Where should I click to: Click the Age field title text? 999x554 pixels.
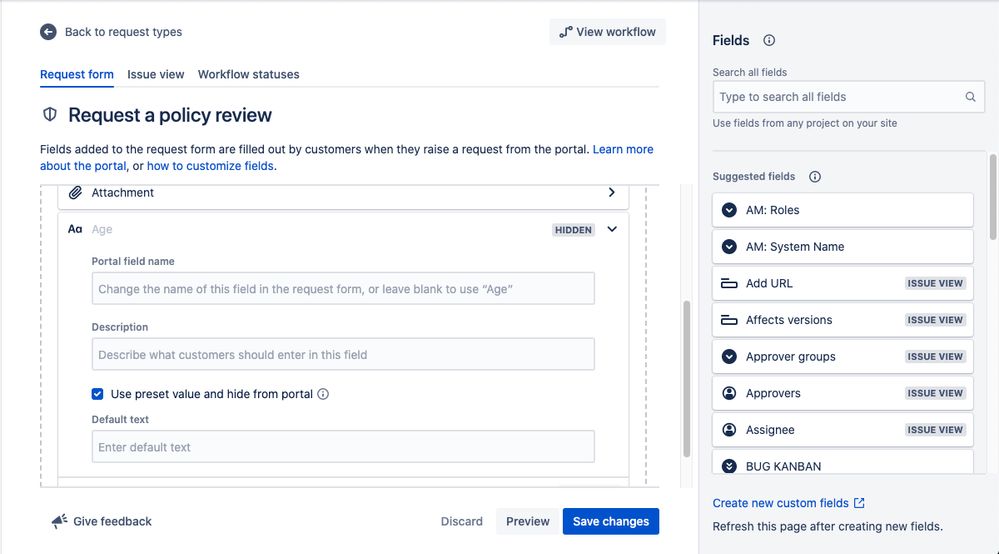(102, 229)
